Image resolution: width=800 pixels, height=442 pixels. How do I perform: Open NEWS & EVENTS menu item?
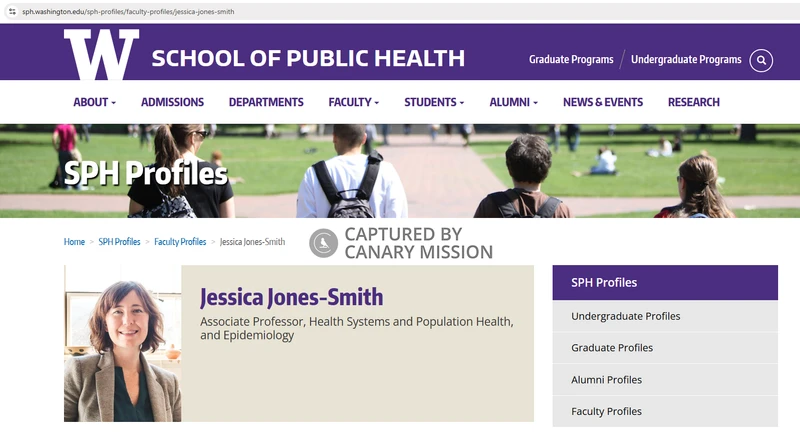(x=603, y=102)
